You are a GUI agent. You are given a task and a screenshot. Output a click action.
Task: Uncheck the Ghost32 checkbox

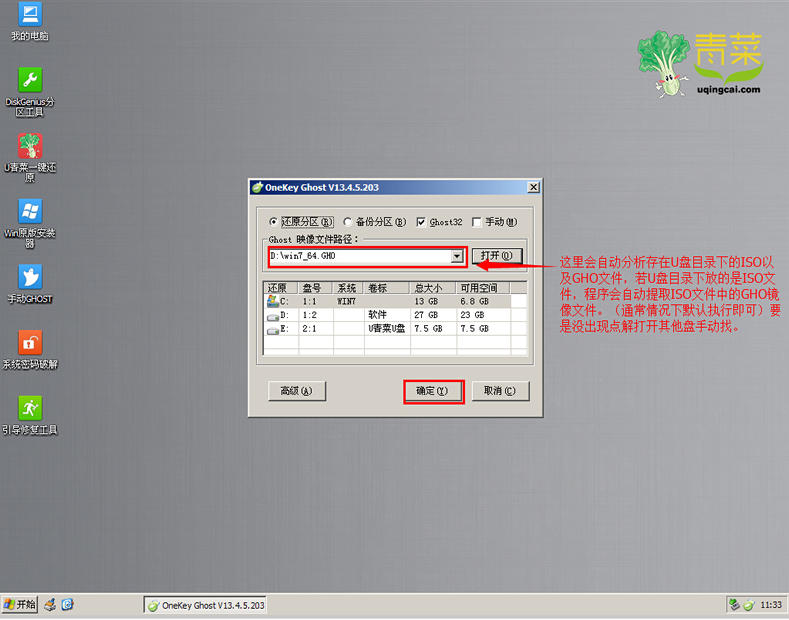tap(421, 222)
